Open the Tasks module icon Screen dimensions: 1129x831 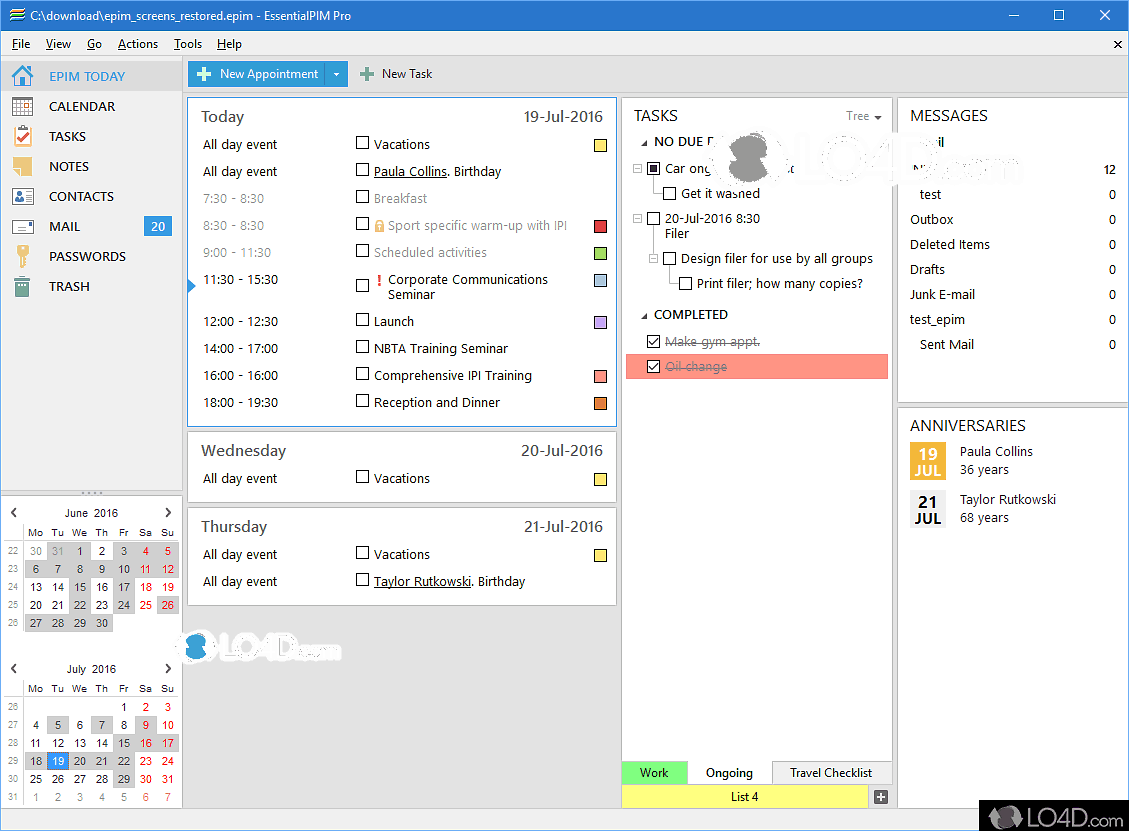pos(22,136)
